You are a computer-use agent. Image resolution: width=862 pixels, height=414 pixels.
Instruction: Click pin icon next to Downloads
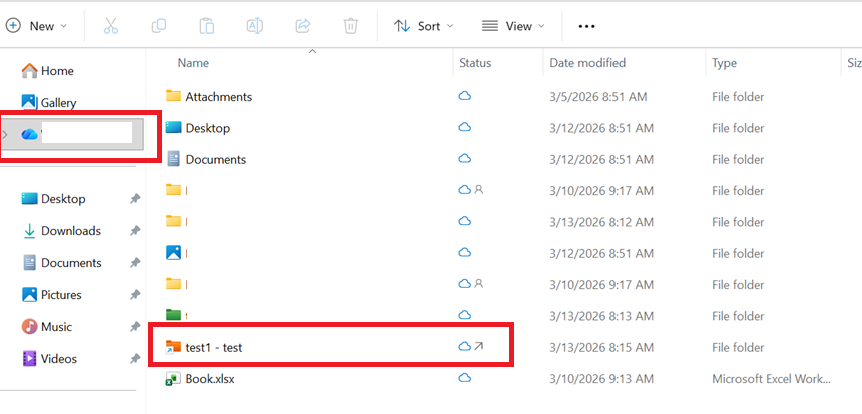[x=135, y=231]
